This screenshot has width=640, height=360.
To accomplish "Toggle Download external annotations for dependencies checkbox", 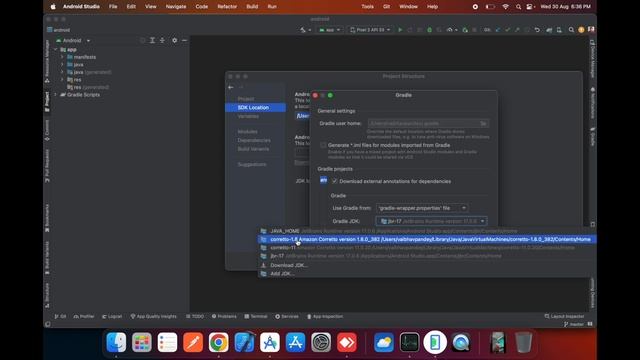I will (x=335, y=181).
